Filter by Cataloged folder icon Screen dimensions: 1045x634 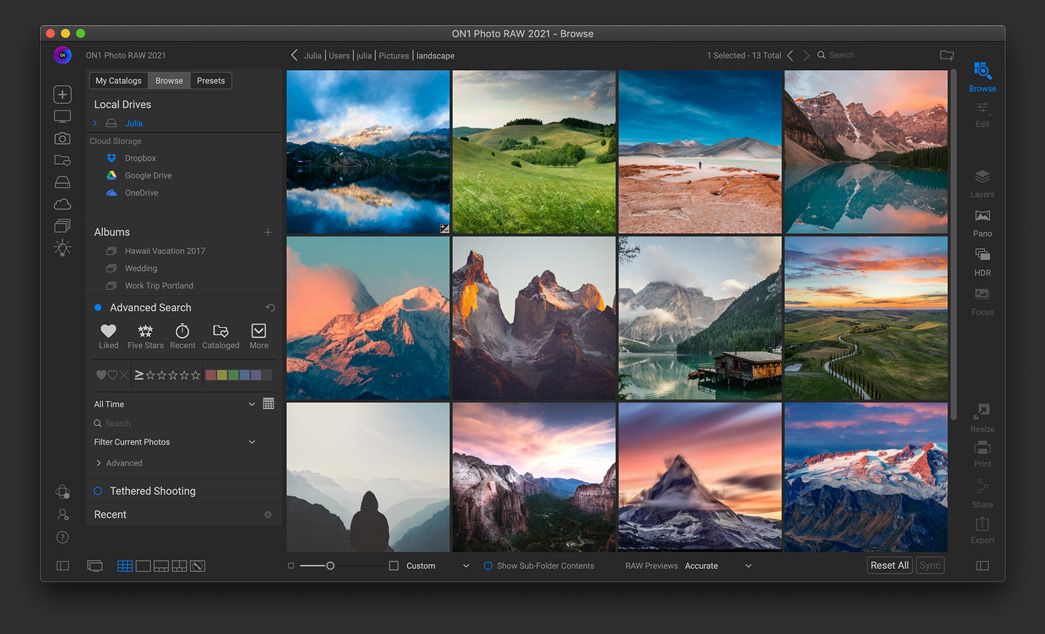[x=221, y=331]
